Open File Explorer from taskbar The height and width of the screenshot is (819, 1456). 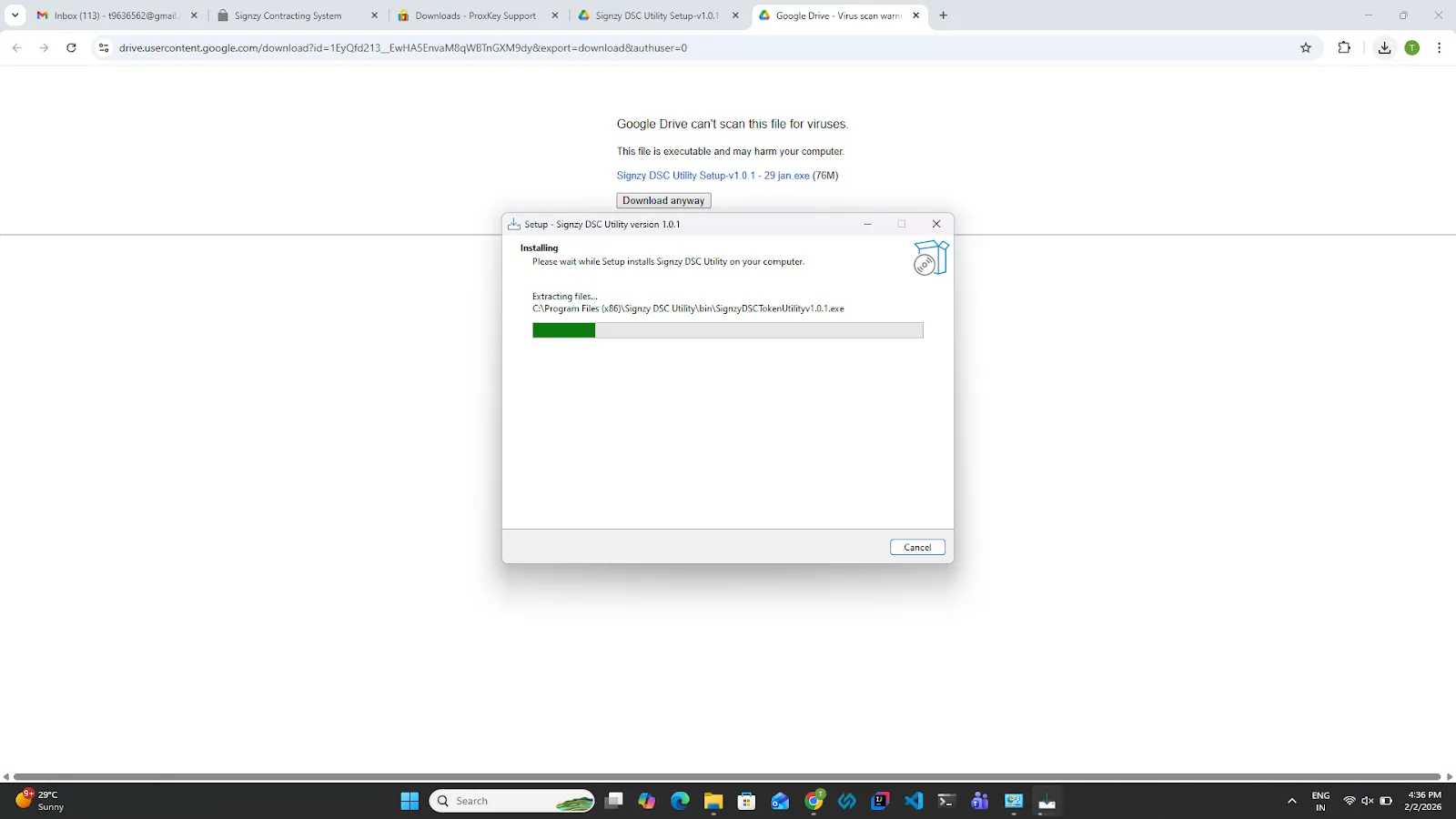point(713,801)
